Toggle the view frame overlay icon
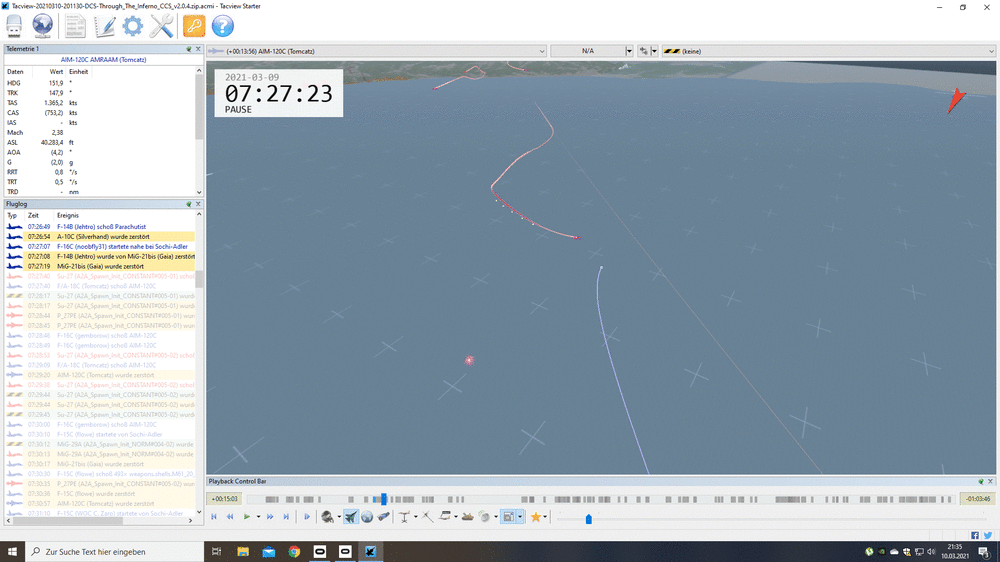Image resolution: width=1000 pixels, height=562 pixels. (x=508, y=517)
